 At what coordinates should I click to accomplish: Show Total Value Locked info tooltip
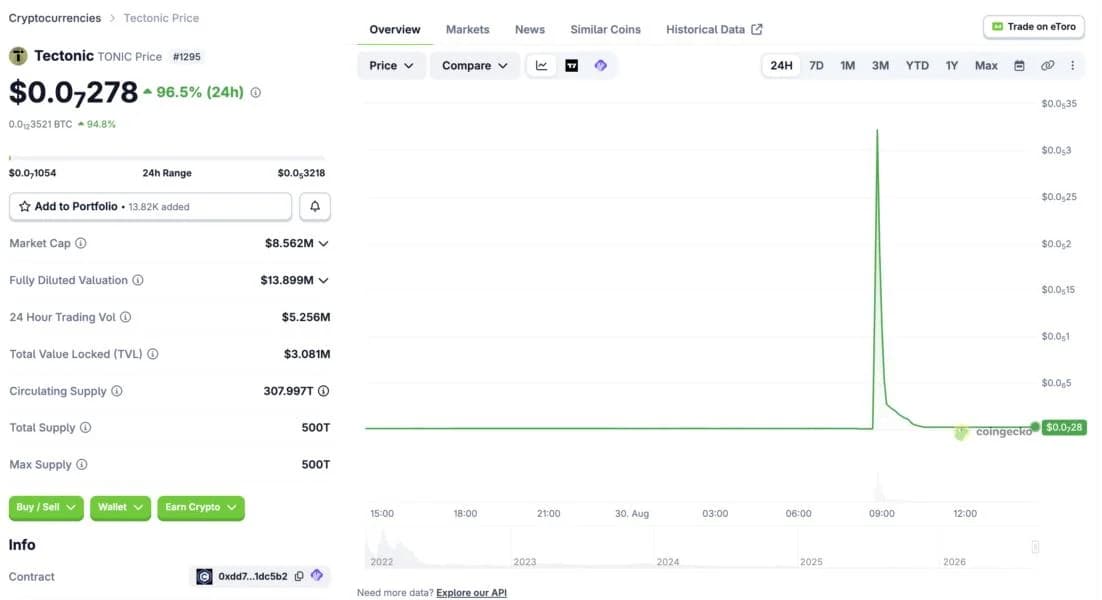(153, 354)
